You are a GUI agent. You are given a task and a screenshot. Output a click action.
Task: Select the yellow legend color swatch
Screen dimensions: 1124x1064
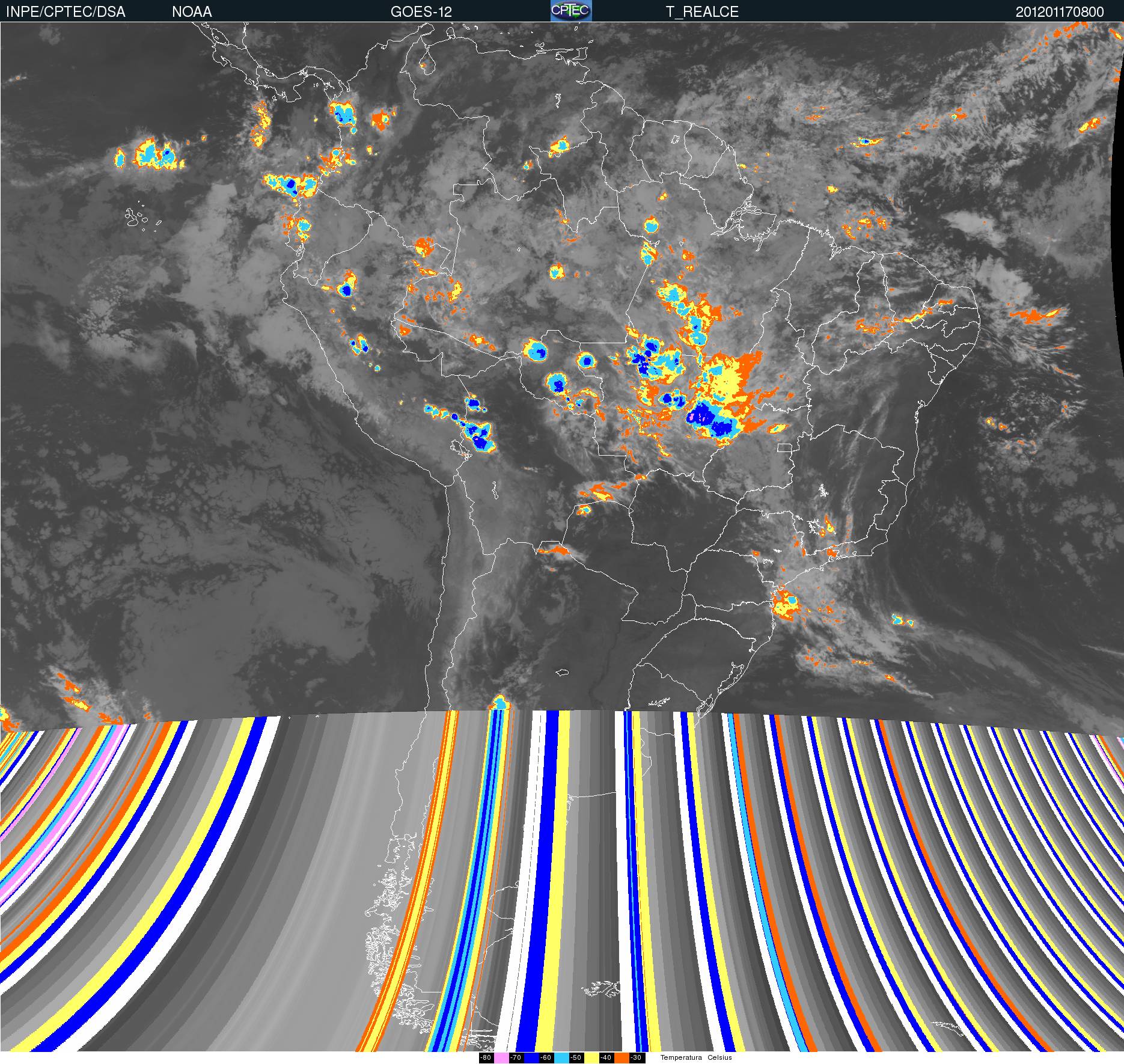[x=591, y=1057]
